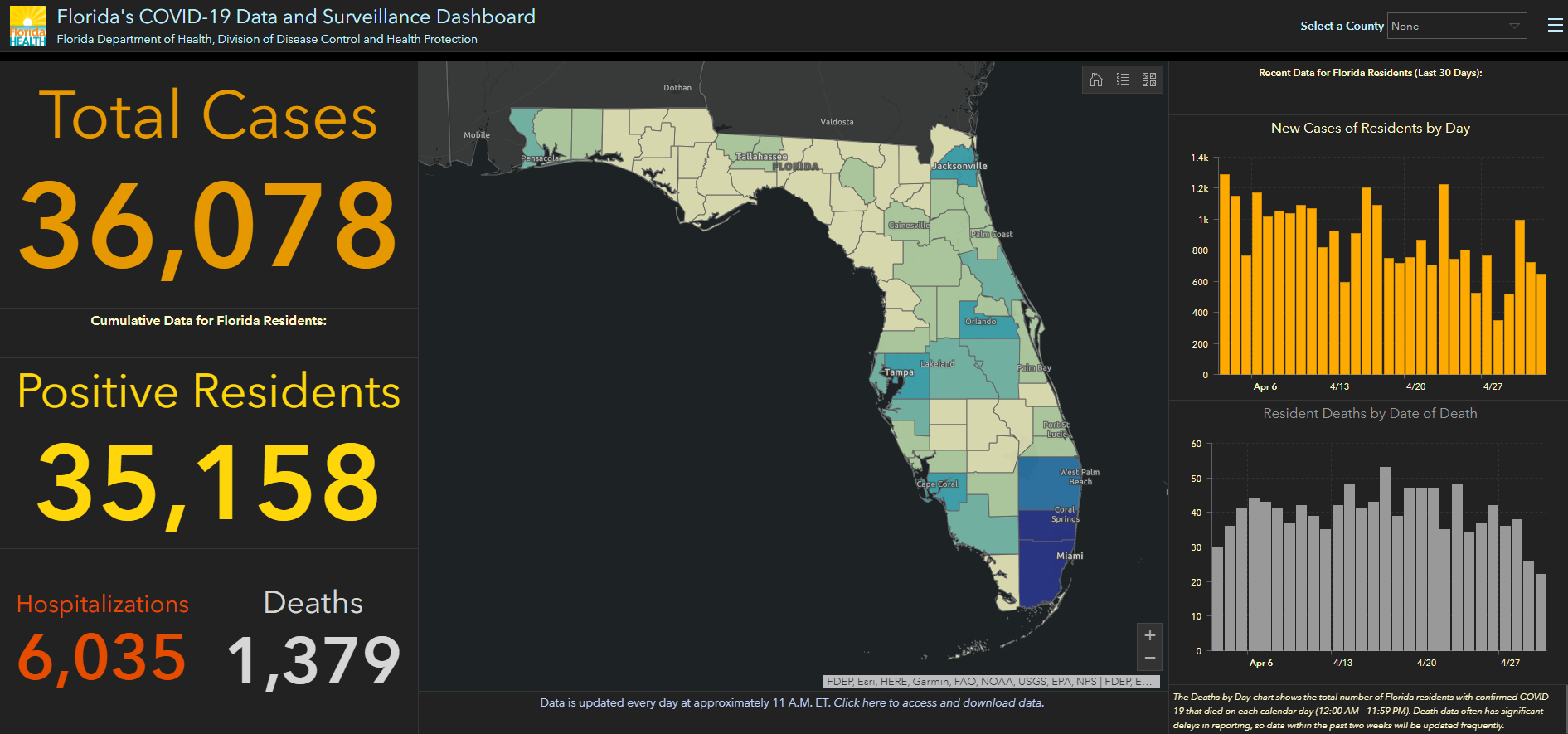Click the county dropdown arrow

tap(1514, 26)
